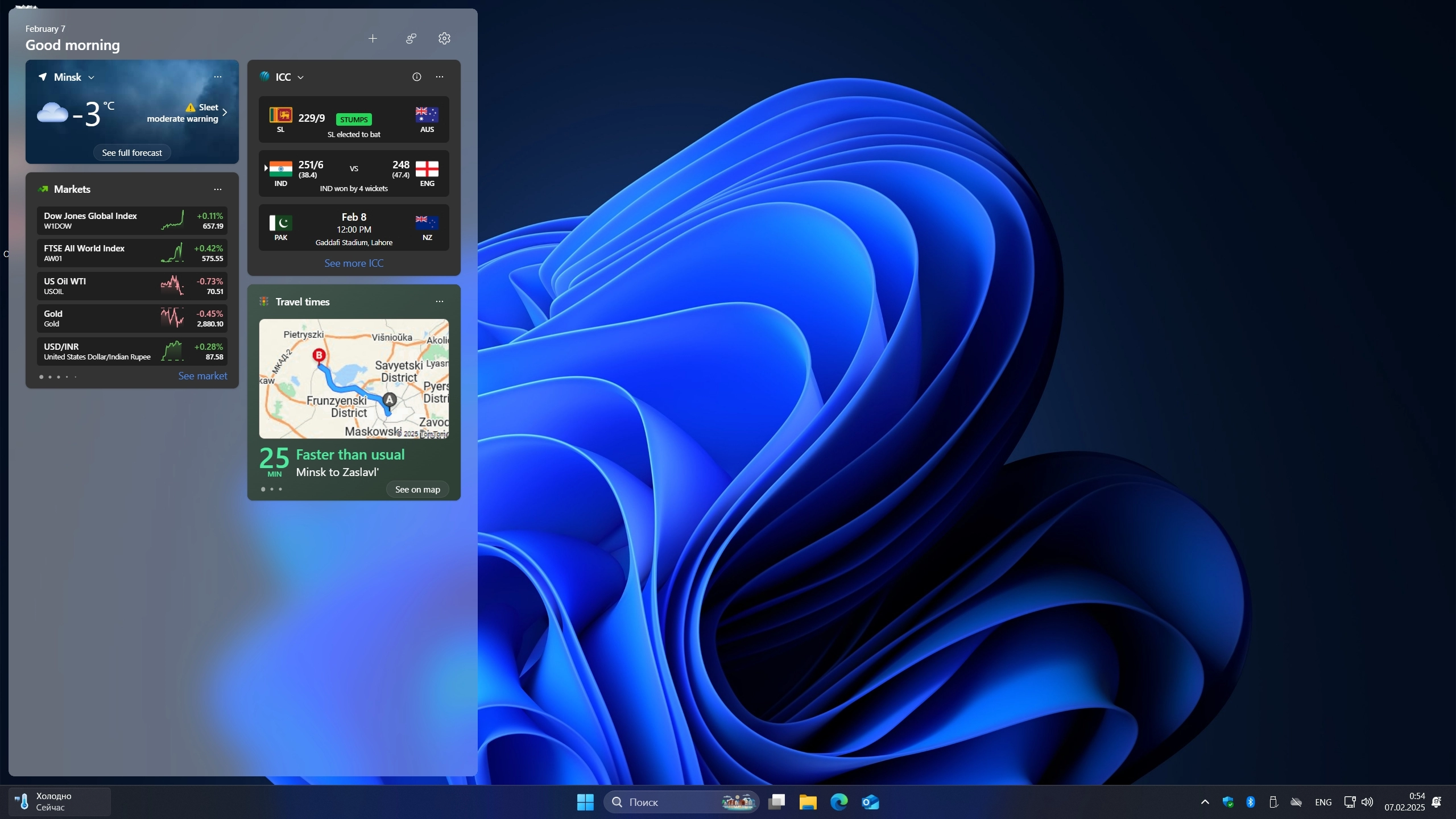Image resolution: width=1456 pixels, height=819 pixels.
Task: Open the widgets settings gear icon
Action: point(444,38)
